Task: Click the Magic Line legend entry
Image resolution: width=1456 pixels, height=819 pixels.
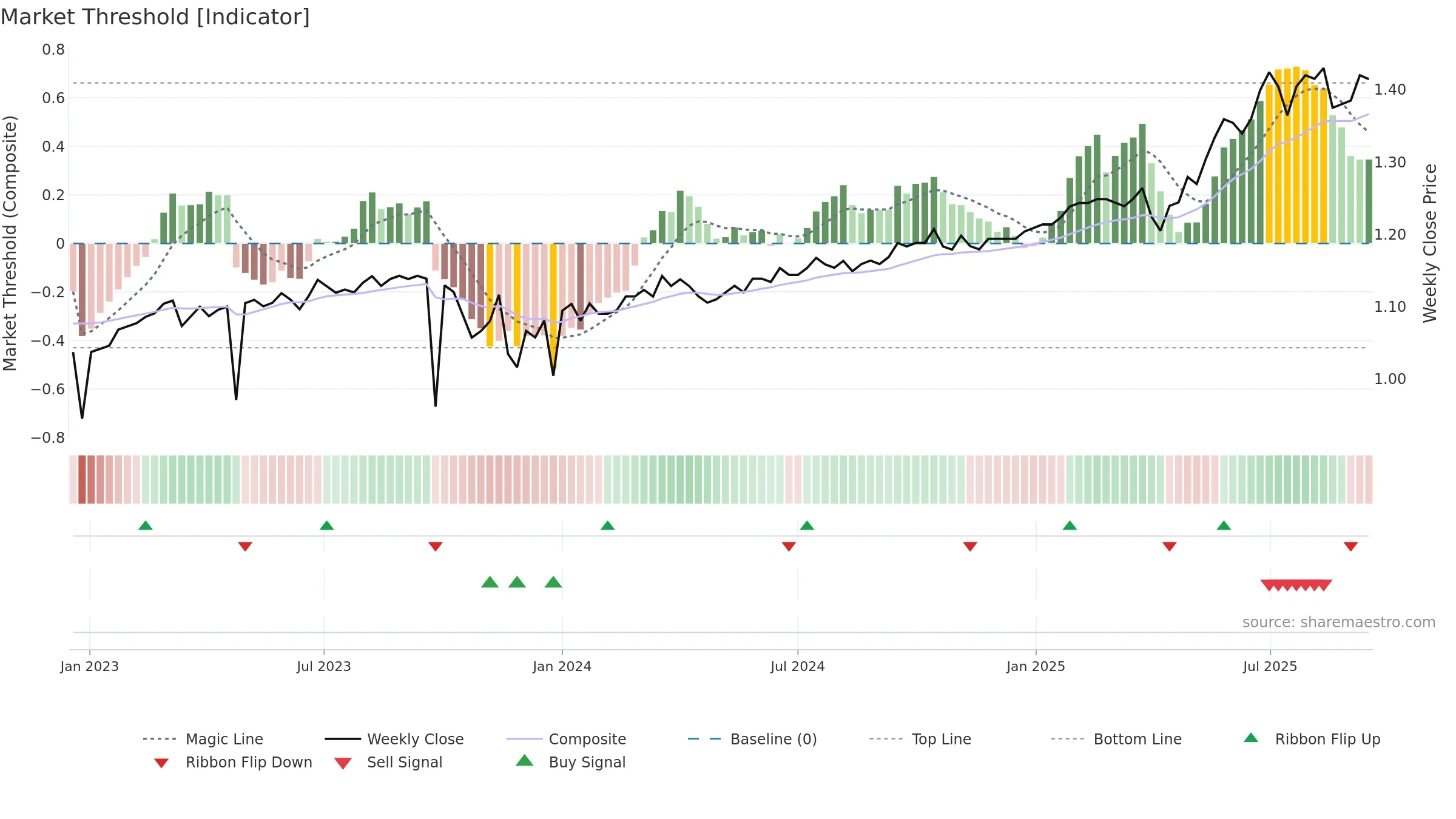Action: 203,740
